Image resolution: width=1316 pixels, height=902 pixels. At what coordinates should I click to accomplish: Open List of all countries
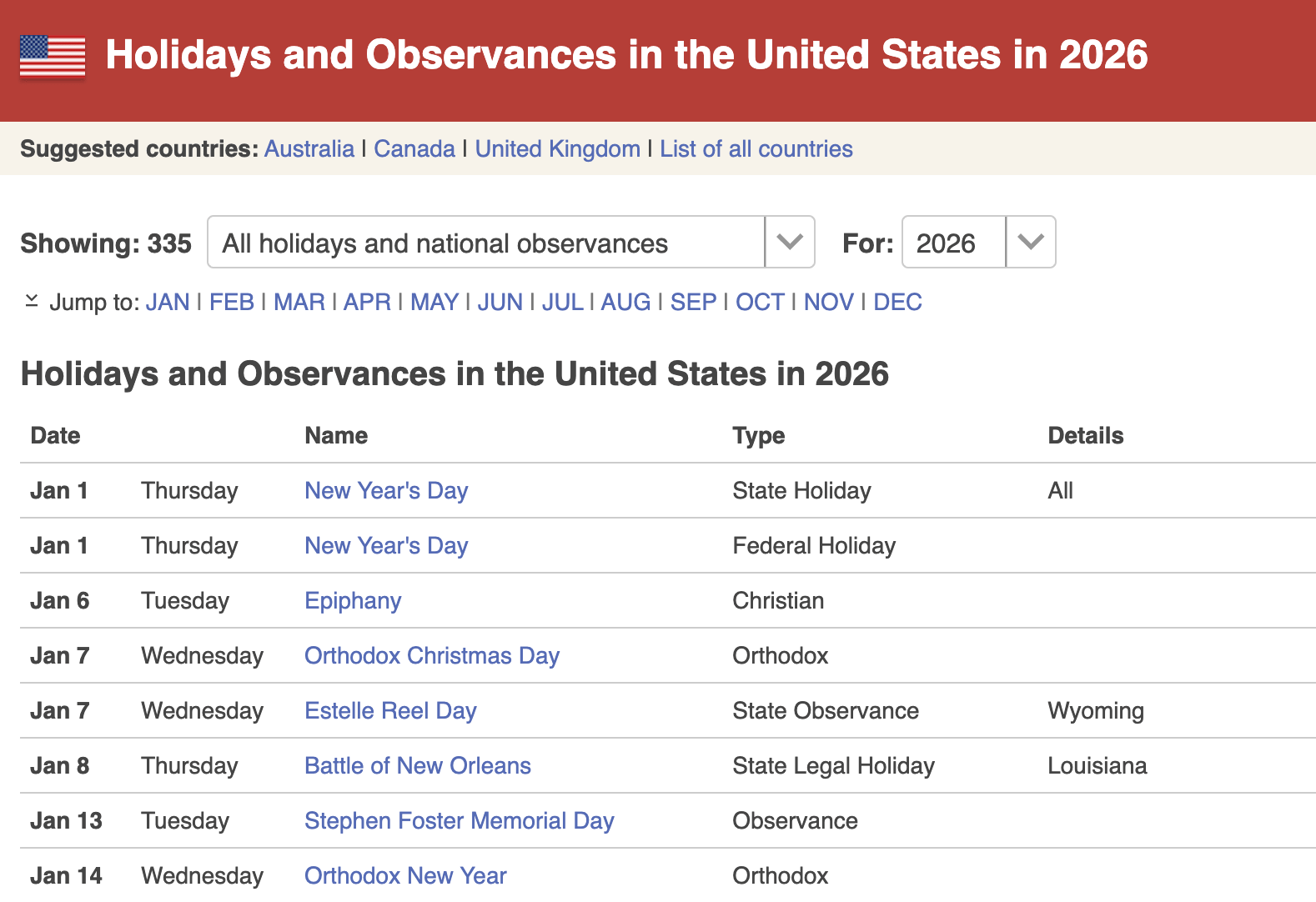coord(756,149)
